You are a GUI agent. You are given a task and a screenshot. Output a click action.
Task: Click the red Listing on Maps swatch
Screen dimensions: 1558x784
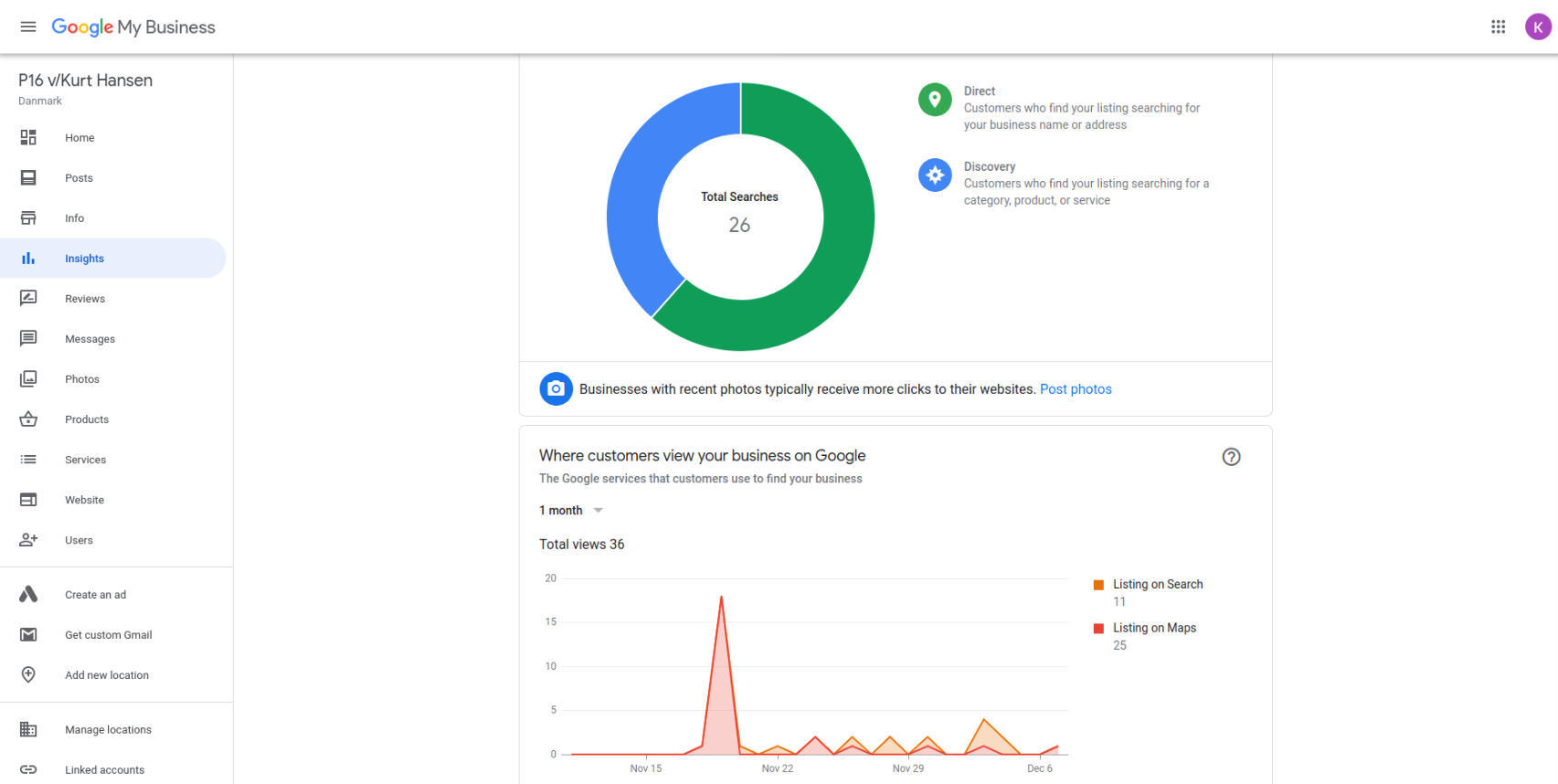click(x=1098, y=629)
